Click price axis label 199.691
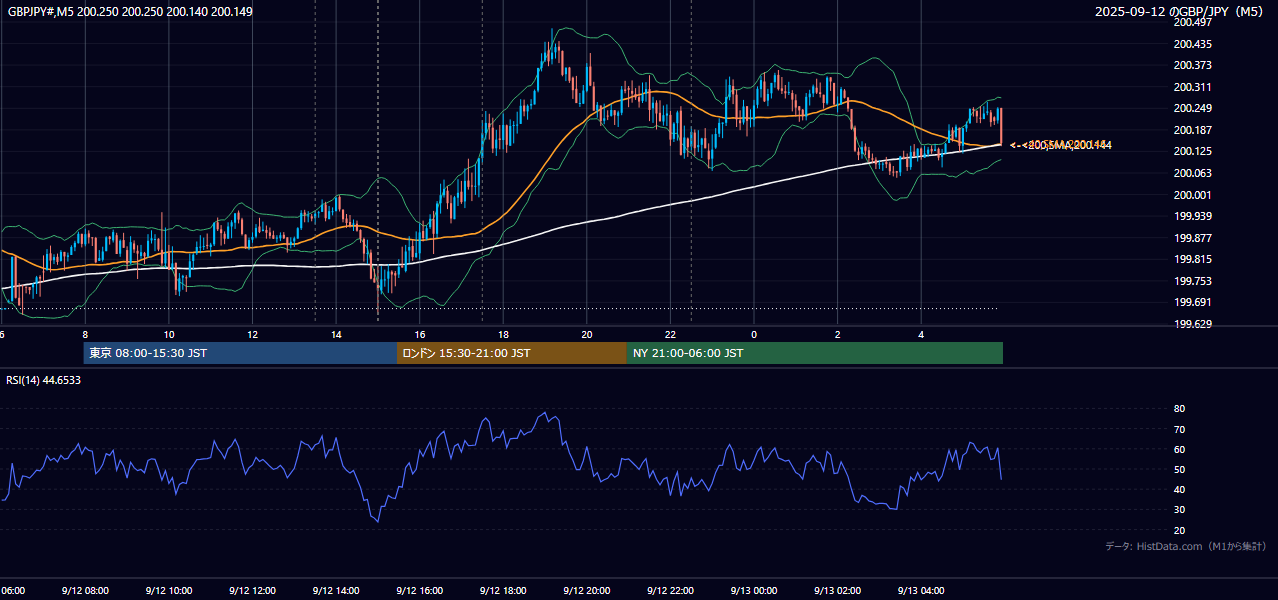This screenshot has height=600, width=1278. point(1192,302)
